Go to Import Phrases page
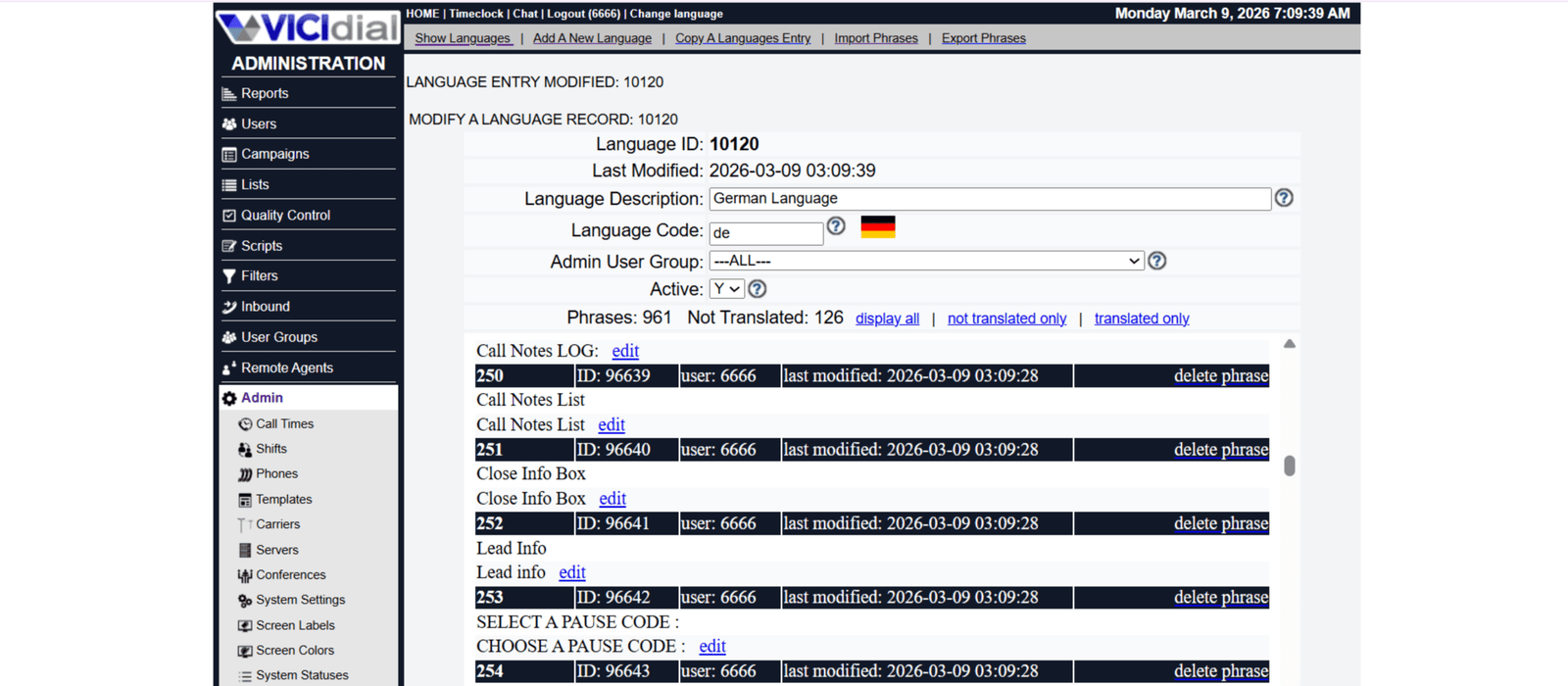This screenshot has width=1568, height=686. click(x=876, y=38)
